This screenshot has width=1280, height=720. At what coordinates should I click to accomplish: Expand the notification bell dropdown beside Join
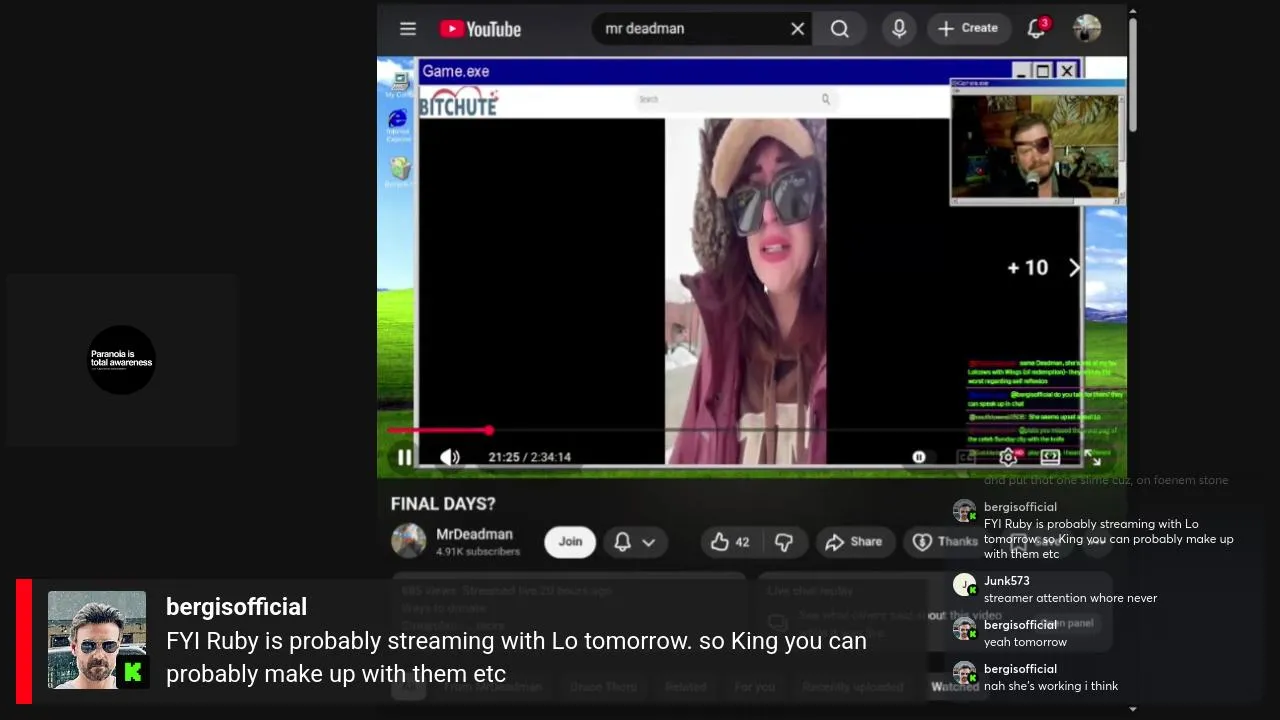[635, 541]
